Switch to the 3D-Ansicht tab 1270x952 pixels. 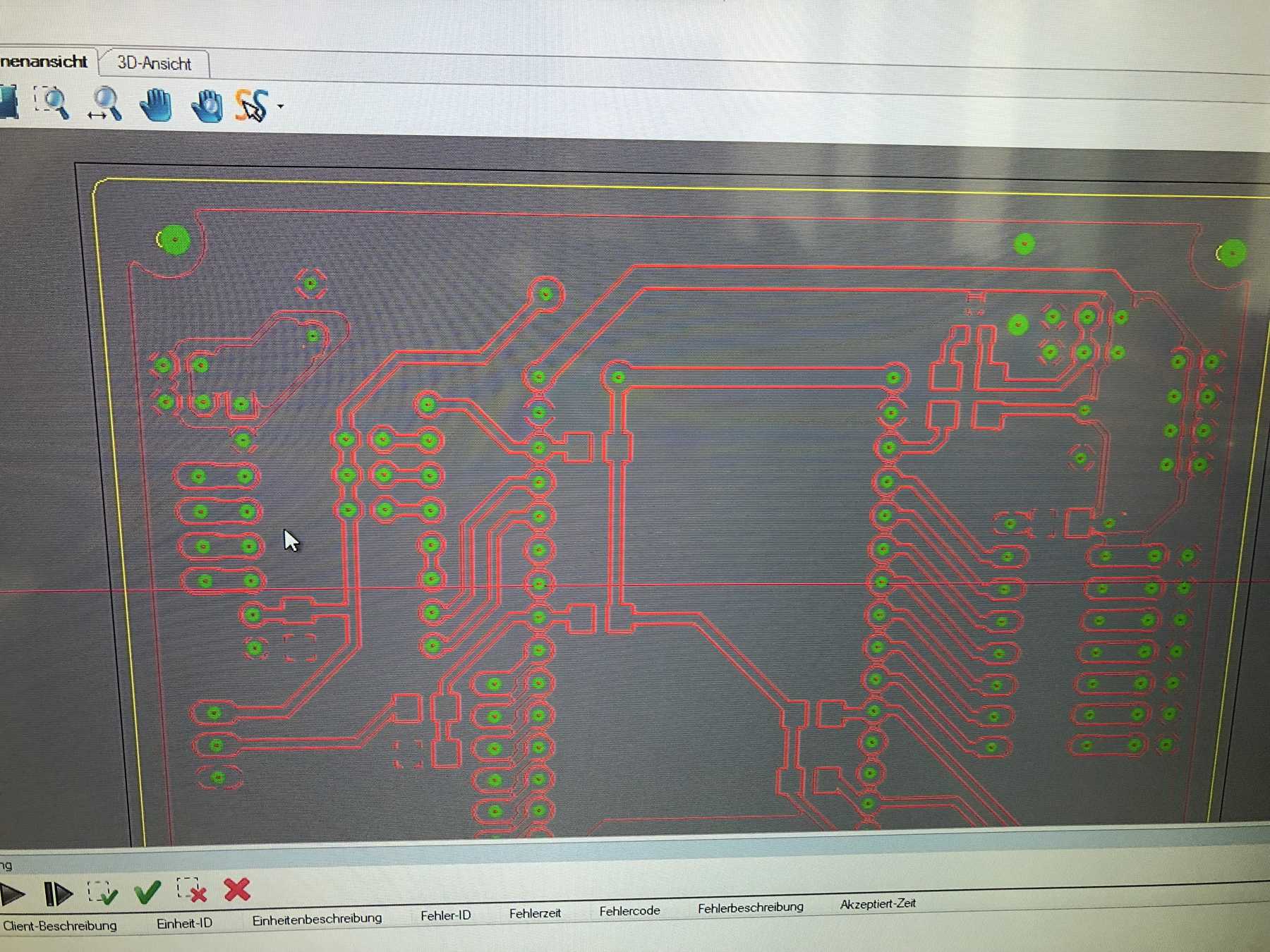coord(155,63)
